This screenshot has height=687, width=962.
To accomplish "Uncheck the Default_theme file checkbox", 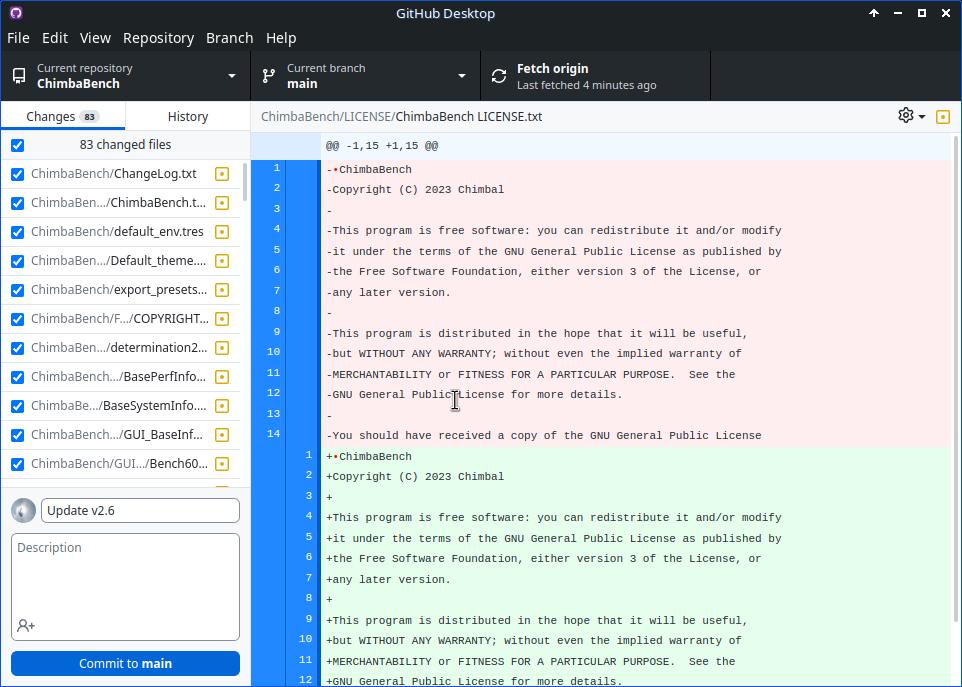I will tap(18, 261).
